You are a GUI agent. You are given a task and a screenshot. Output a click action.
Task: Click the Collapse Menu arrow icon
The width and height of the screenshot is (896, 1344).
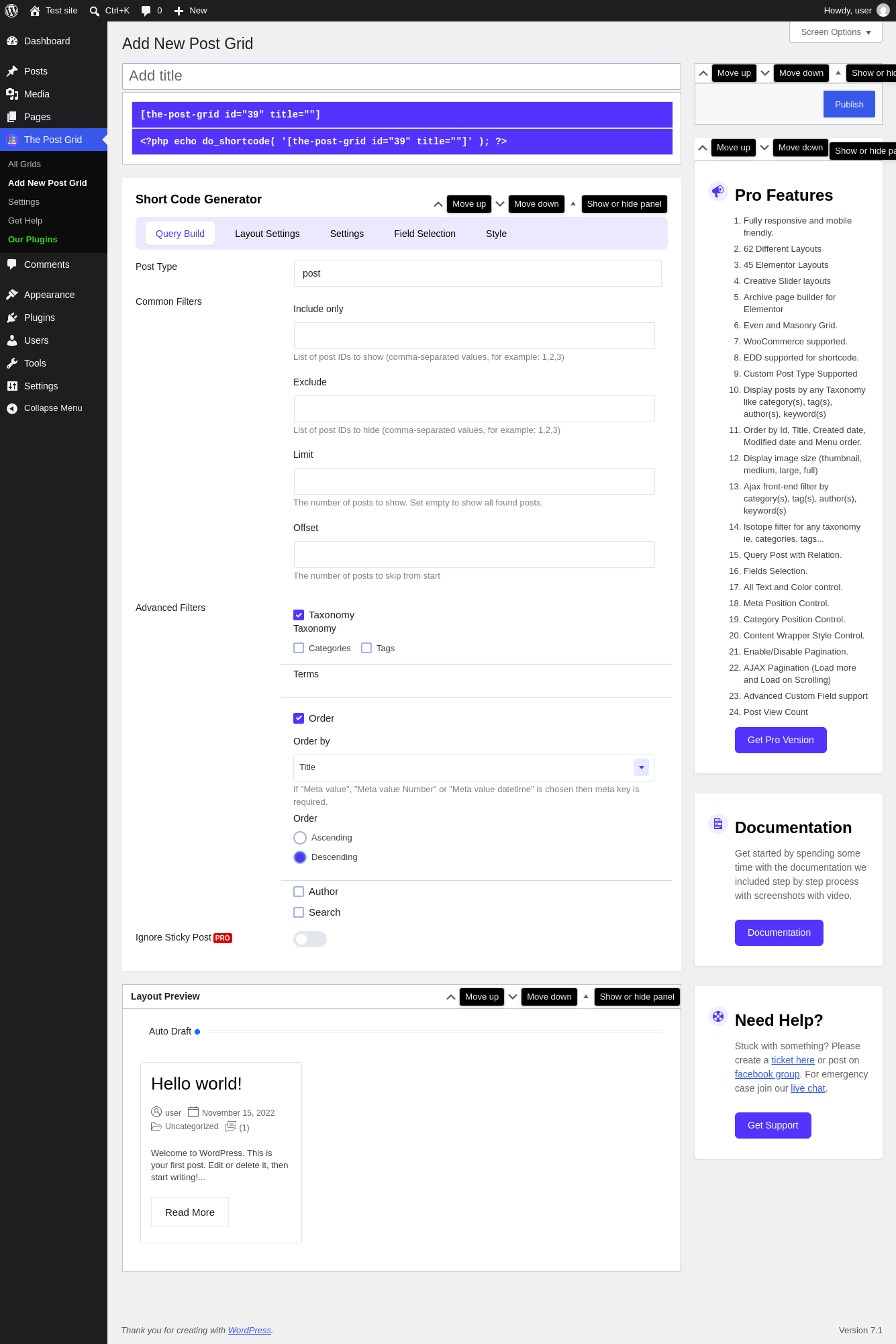coord(12,408)
